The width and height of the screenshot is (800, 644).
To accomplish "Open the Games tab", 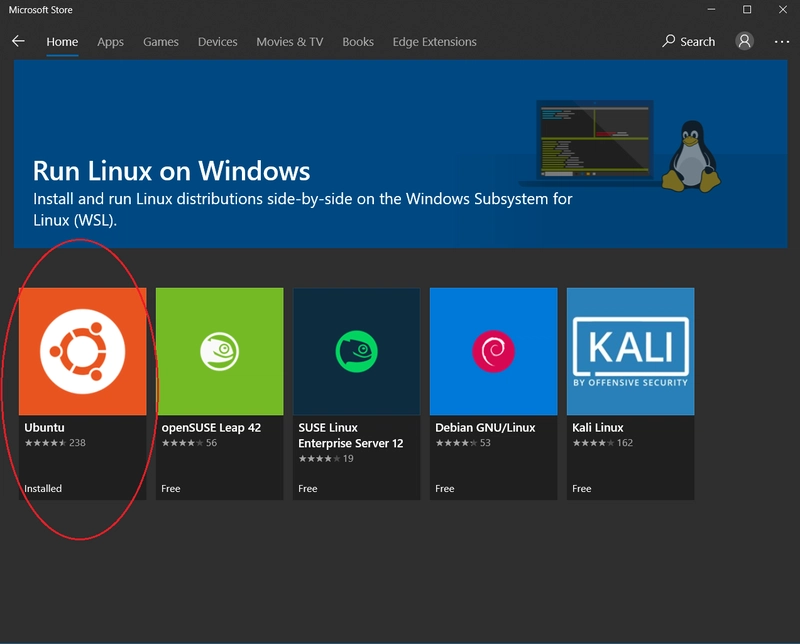I will click(x=161, y=42).
